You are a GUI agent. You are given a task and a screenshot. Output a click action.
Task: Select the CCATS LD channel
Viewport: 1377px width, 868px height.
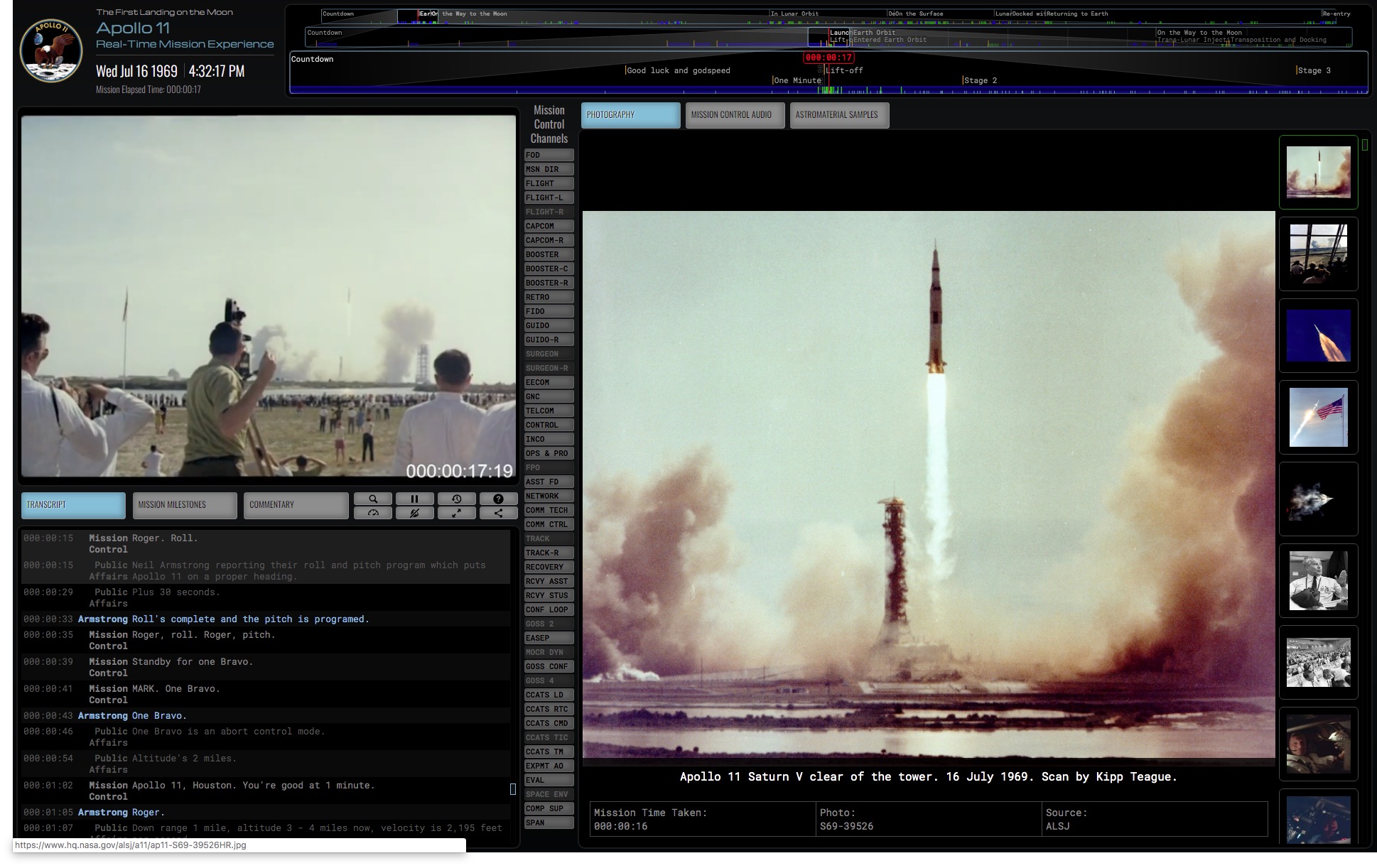coord(549,695)
